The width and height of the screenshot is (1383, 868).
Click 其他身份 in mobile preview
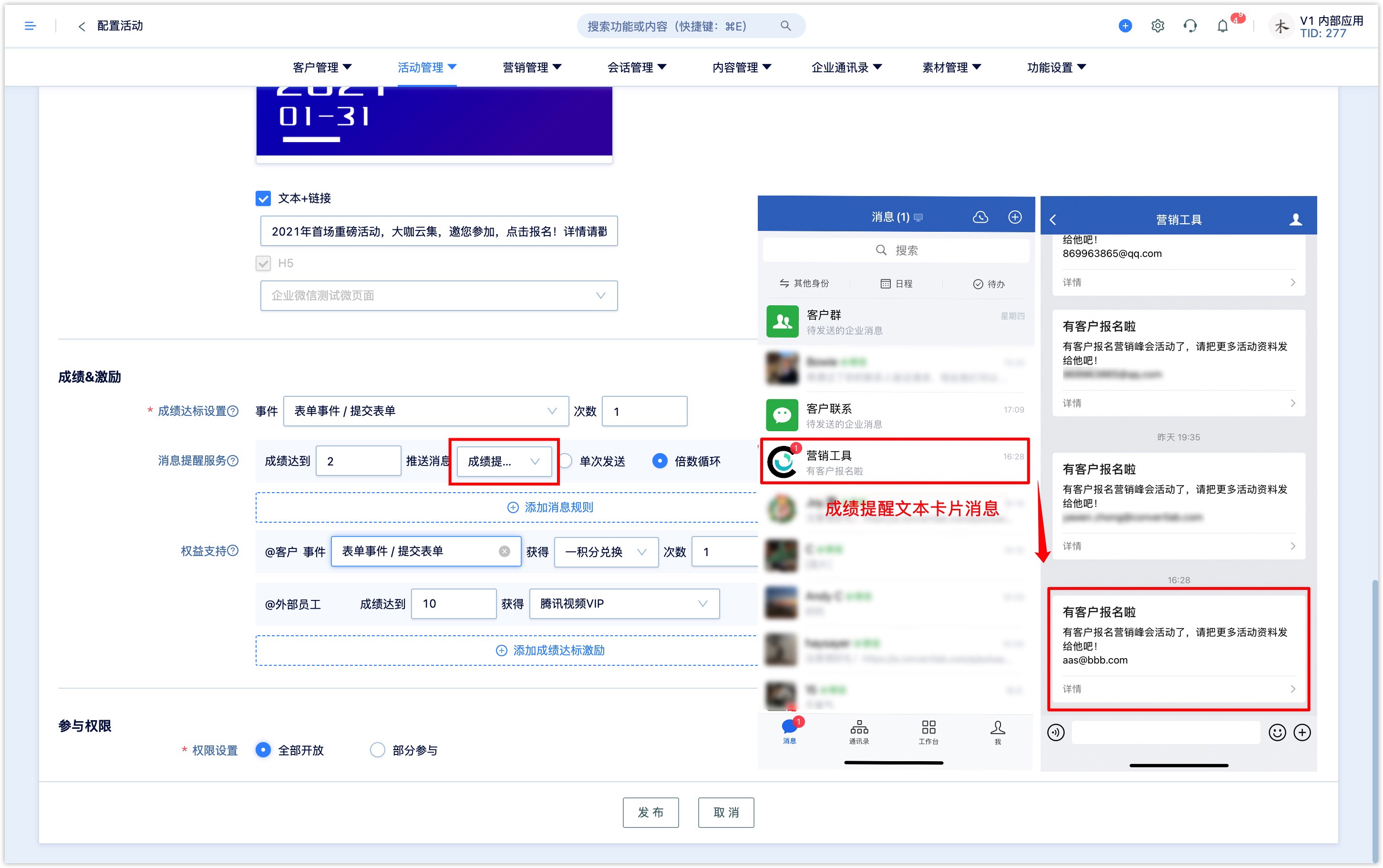tap(804, 284)
